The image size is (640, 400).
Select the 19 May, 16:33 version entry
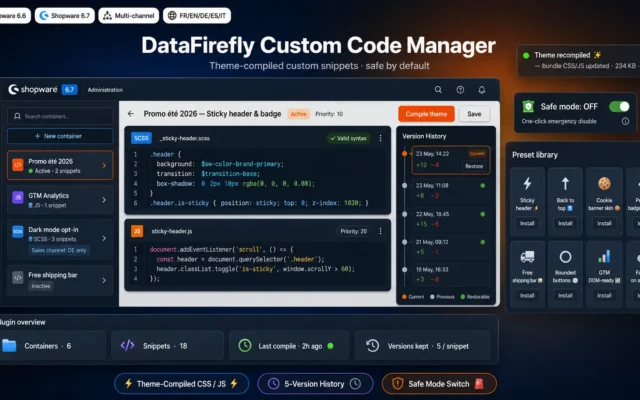tap(451, 274)
